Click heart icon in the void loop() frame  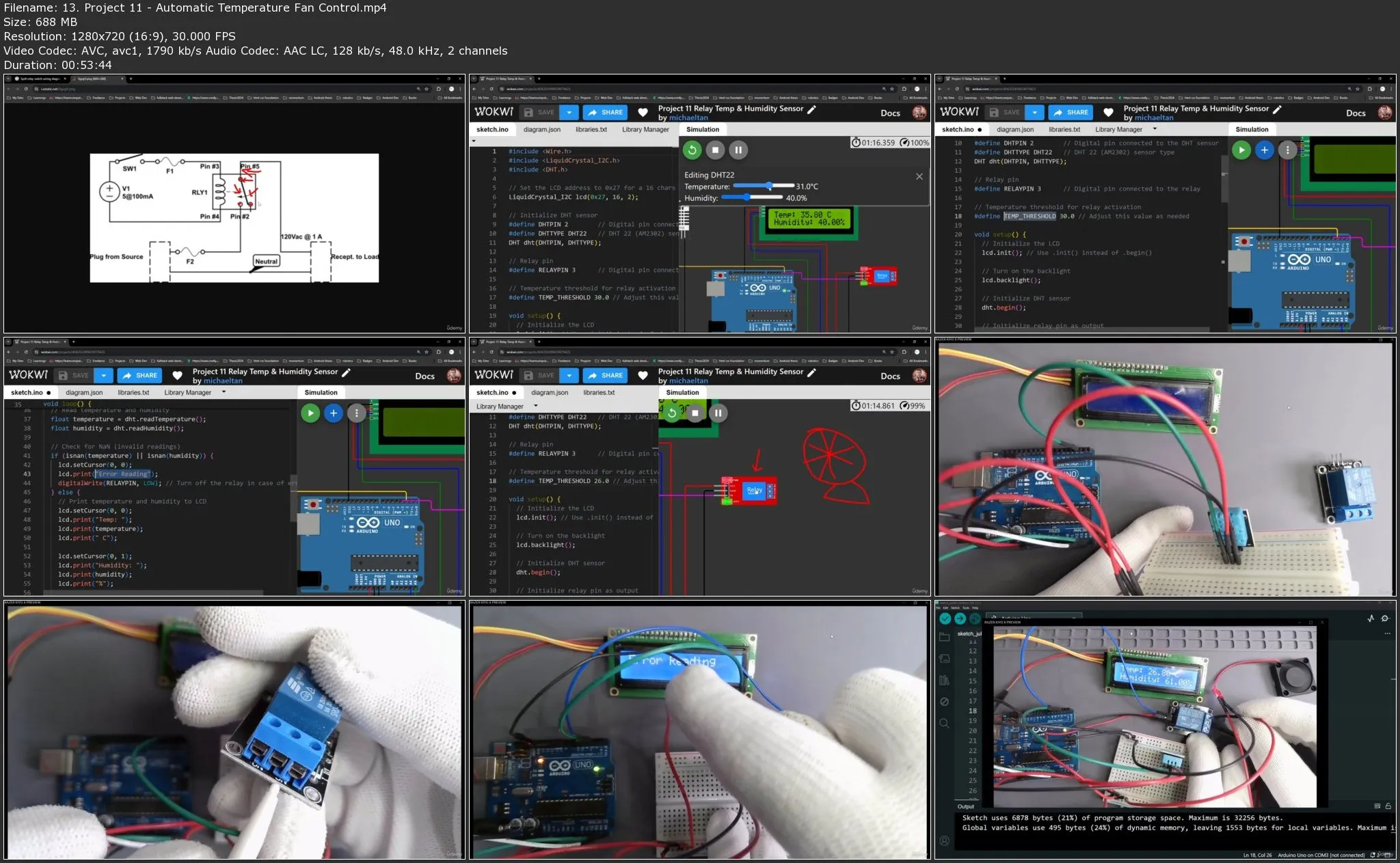(x=177, y=375)
